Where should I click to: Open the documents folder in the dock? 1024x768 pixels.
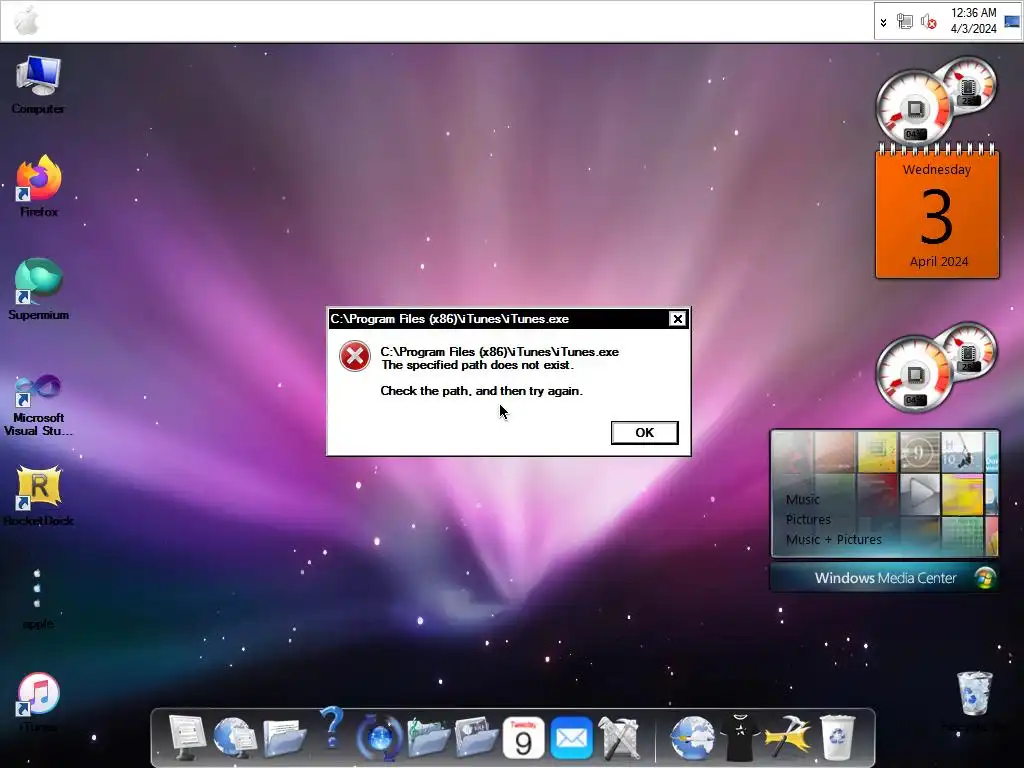pyautogui.click(x=284, y=738)
